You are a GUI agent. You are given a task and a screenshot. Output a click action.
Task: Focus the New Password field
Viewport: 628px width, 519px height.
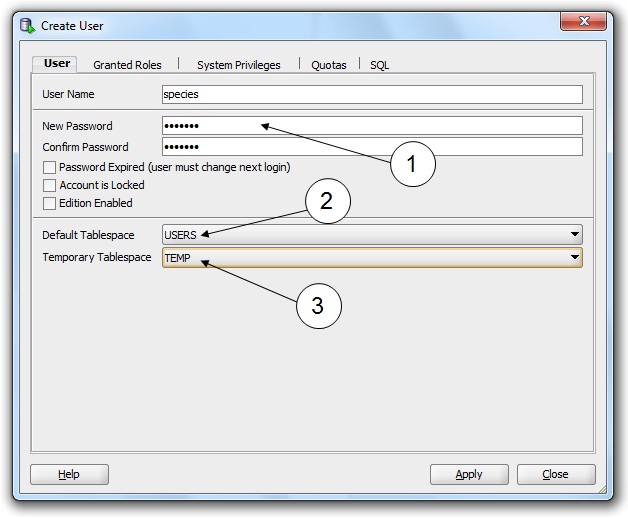[372, 126]
